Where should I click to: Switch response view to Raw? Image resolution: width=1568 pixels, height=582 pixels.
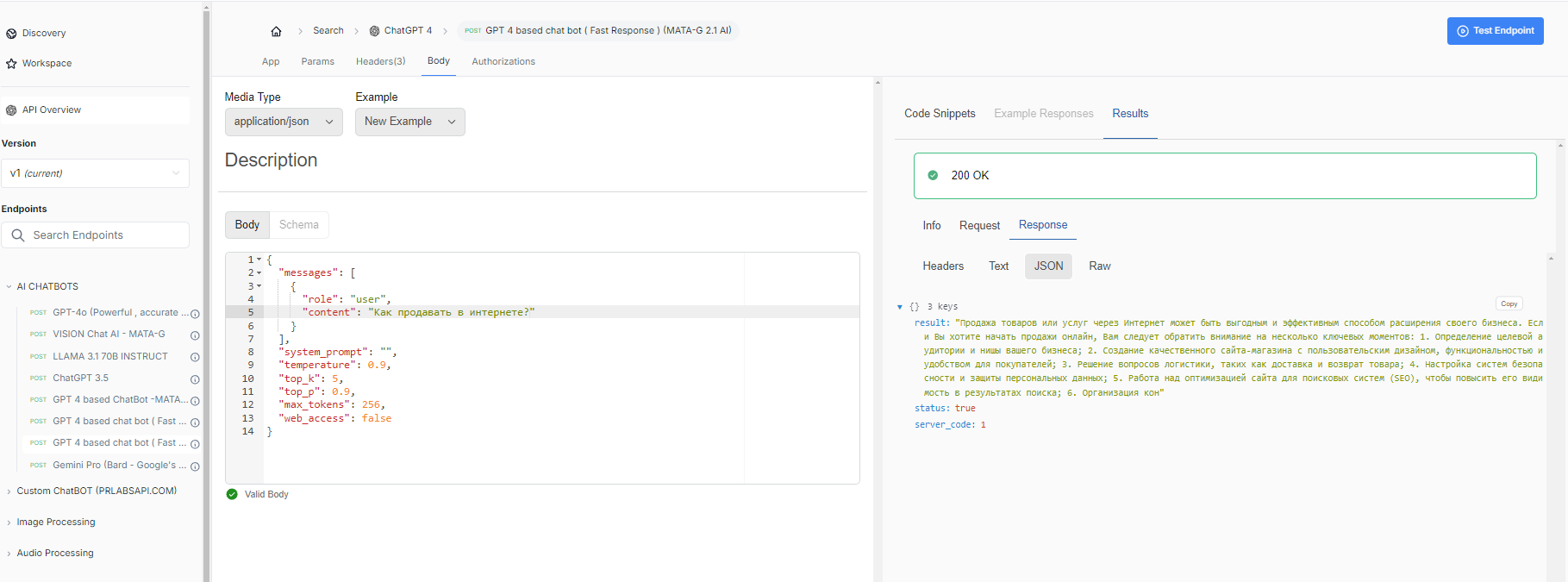(x=1099, y=266)
